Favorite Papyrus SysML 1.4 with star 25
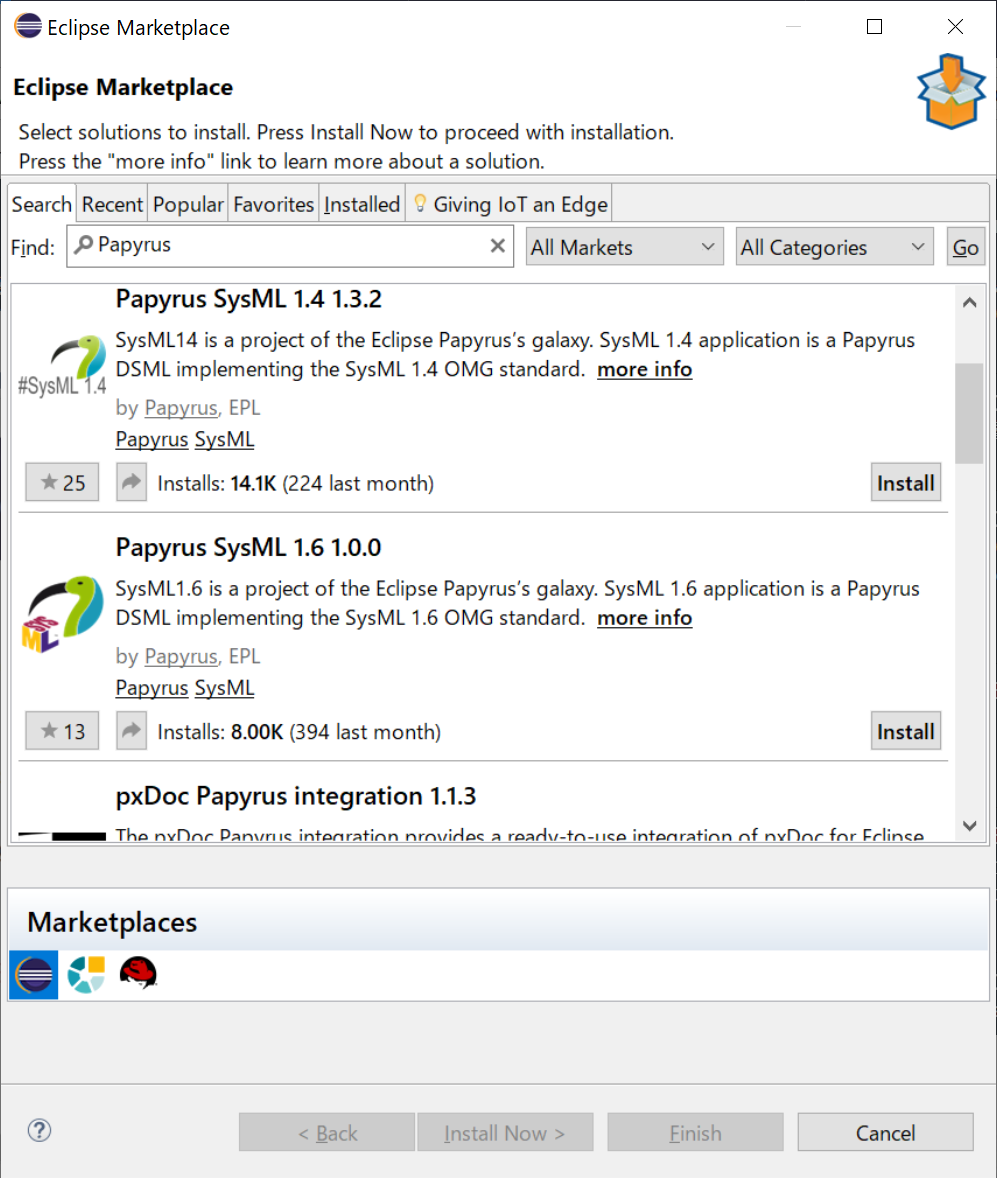 pos(62,482)
